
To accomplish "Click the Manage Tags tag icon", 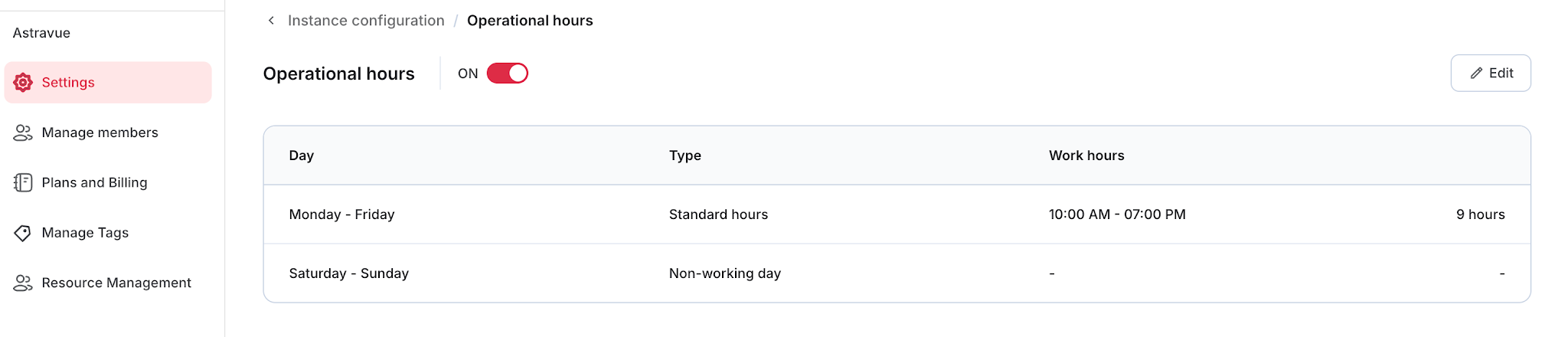I will (x=23, y=233).
